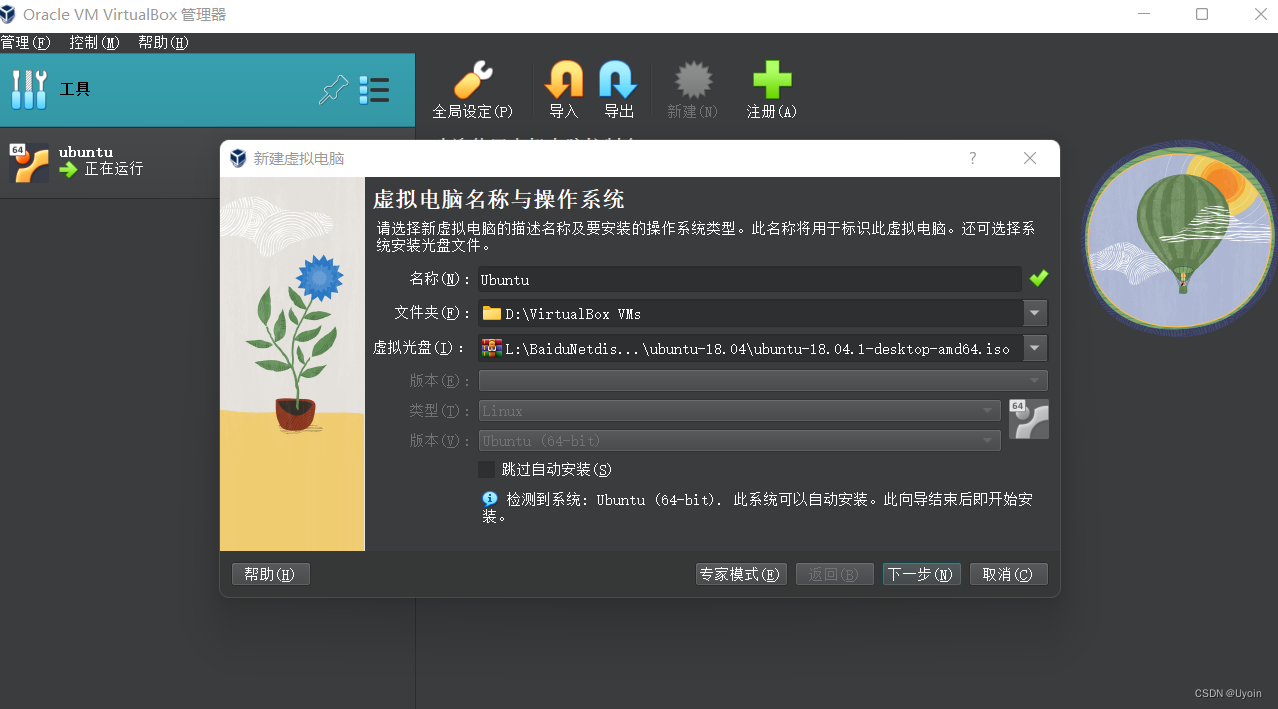This screenshot has width=1278, height=709.
Task: Click the heading 虚拟电脑名称与操作系统
Action: (x=499, y=198)
